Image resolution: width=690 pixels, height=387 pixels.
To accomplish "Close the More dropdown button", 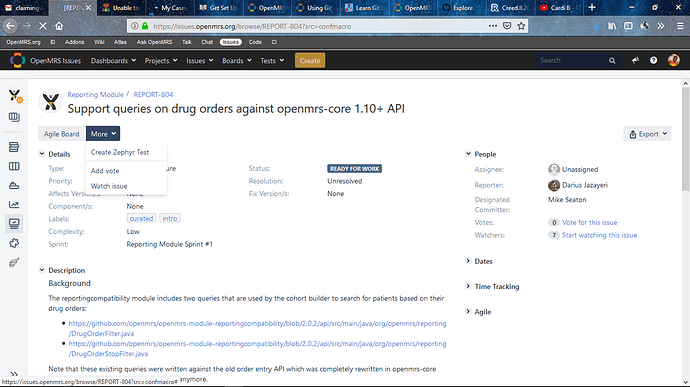I will point(103,134).
